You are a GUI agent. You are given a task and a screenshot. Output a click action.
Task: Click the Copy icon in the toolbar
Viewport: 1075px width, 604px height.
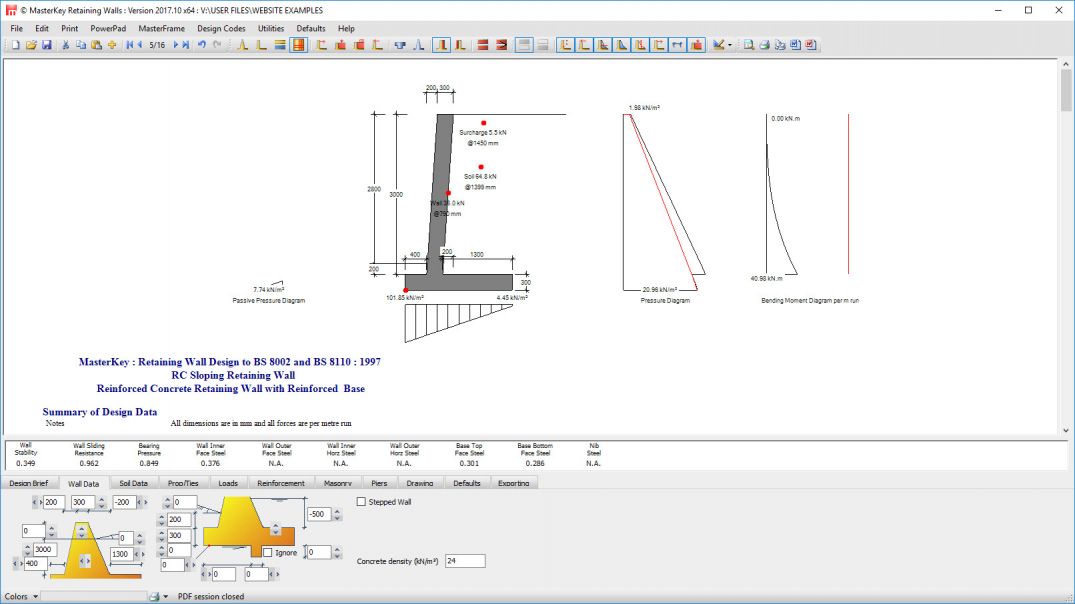pyautogui.click(x=81, y=45)
